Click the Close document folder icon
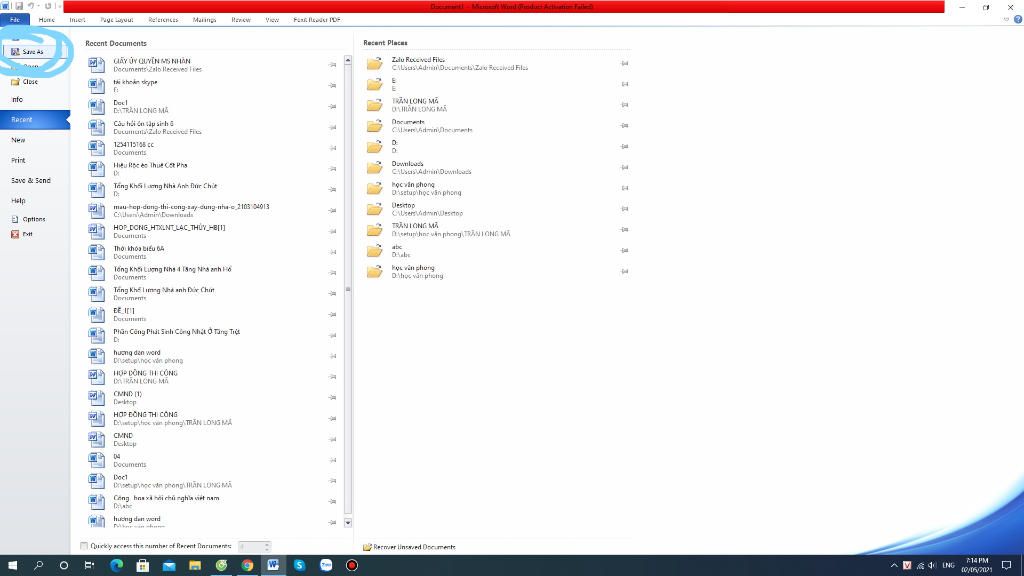The image size is (1024, 576). pos(15,82)
